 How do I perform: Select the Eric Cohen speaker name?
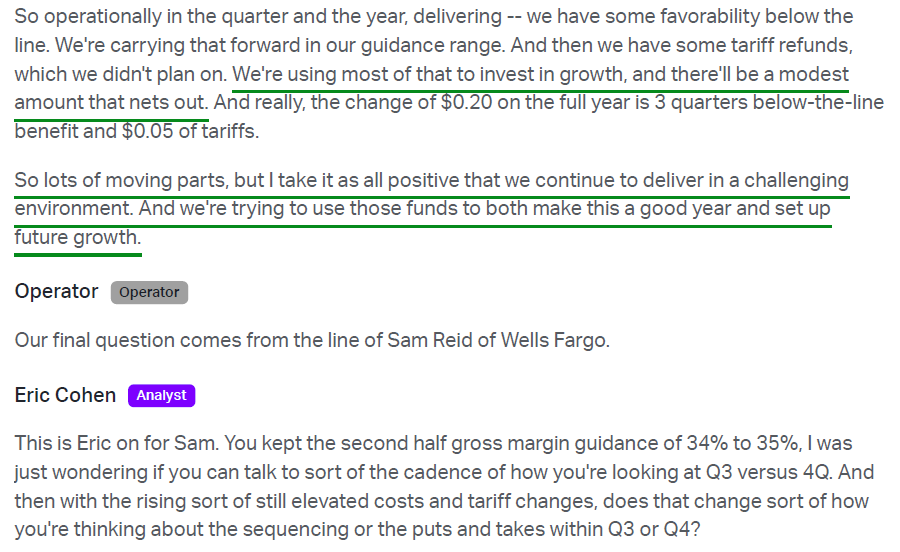(x=65, y=395)
